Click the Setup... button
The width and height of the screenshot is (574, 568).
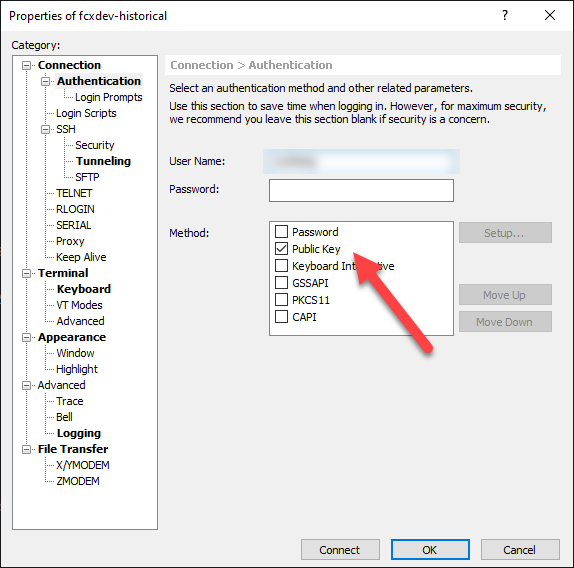(505, 233)
